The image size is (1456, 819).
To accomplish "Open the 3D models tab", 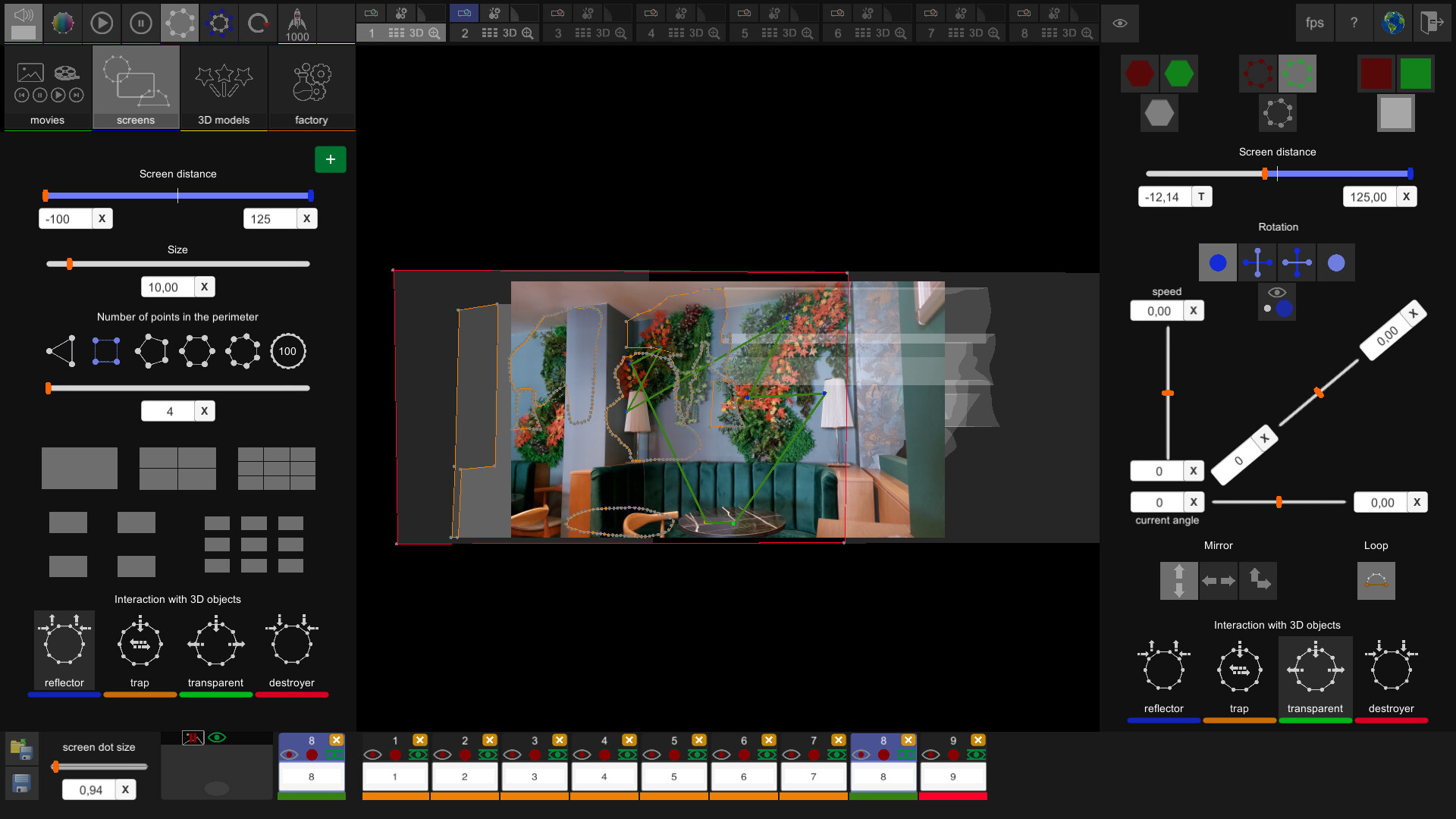I will pos(223,89).
